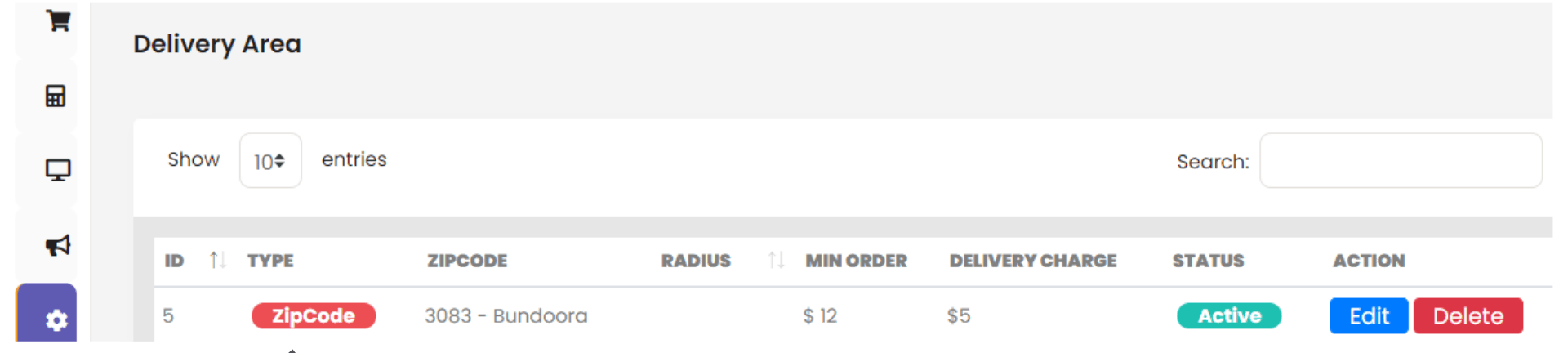1568x353 pixels.
Task: Select the 3083 - Bundoora zipcode cell
Action: coord(506,316)
